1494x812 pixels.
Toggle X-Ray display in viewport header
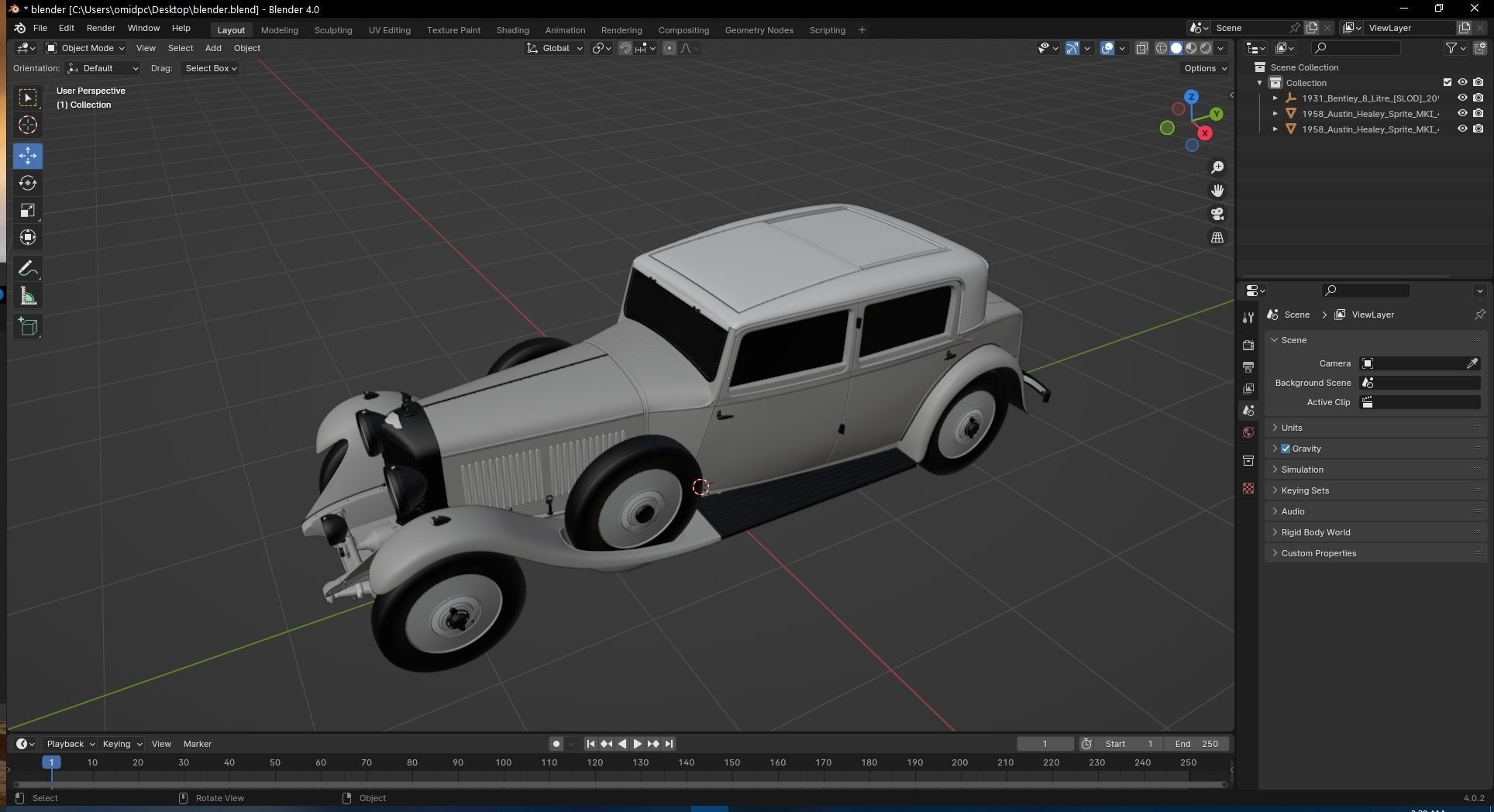tap(1142, 48)
